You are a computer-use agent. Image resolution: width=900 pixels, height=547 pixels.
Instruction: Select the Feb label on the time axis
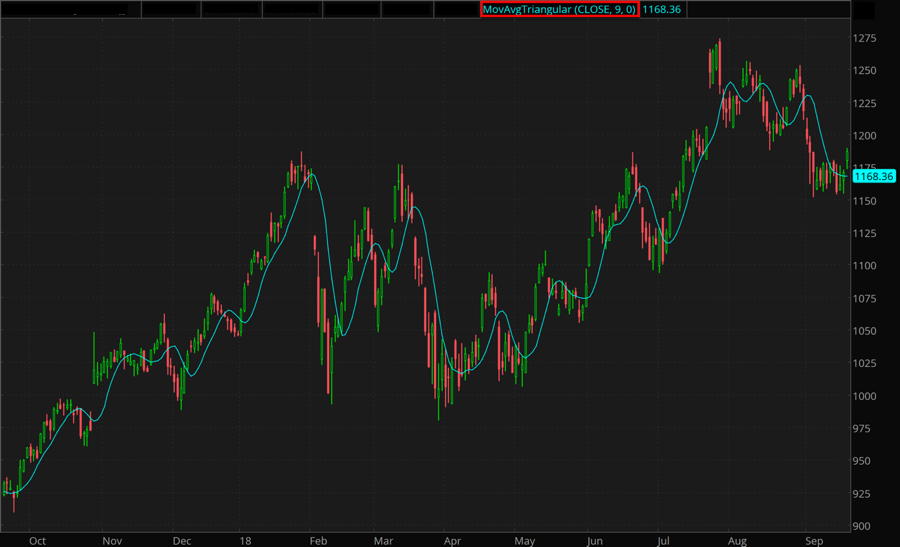pyautogui.click(x=318, y=540)
